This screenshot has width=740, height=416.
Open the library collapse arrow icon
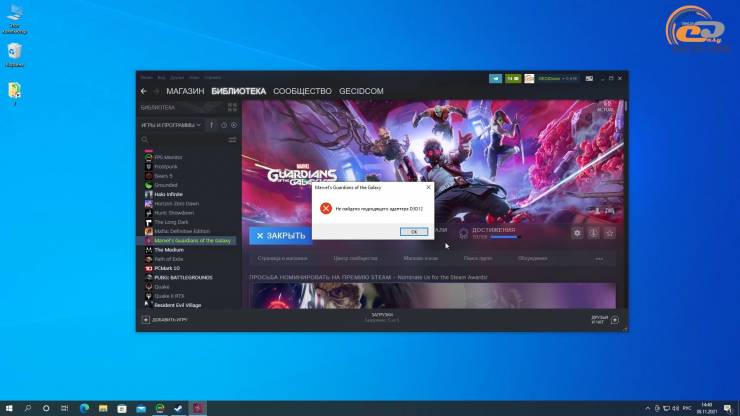coord(211,125)
